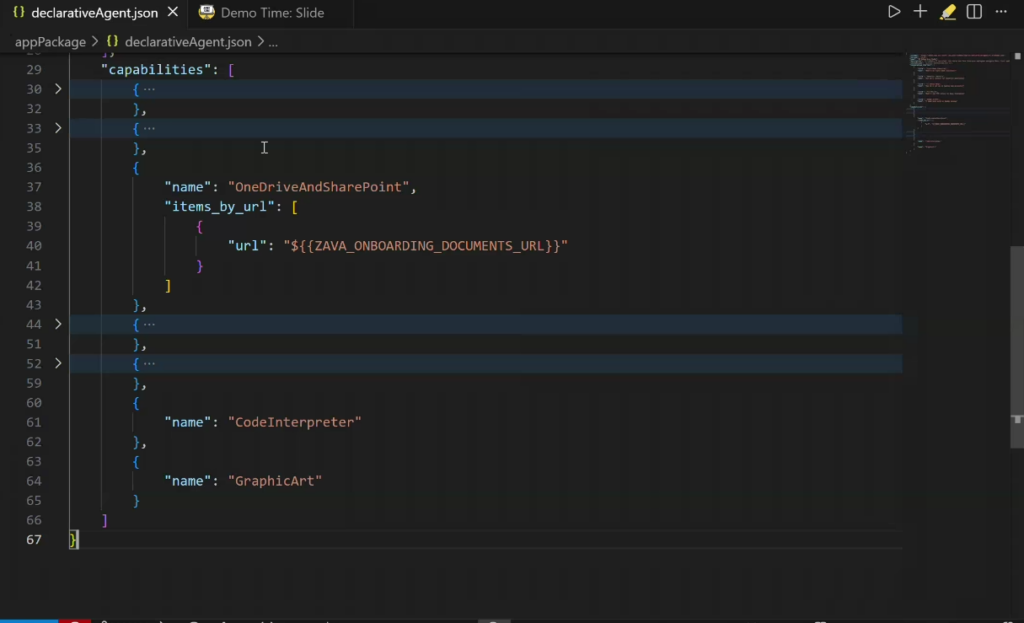Click the plus icon in editor toolbar
This screenshot has height=623, width=1024.
(x=920, y=12)
